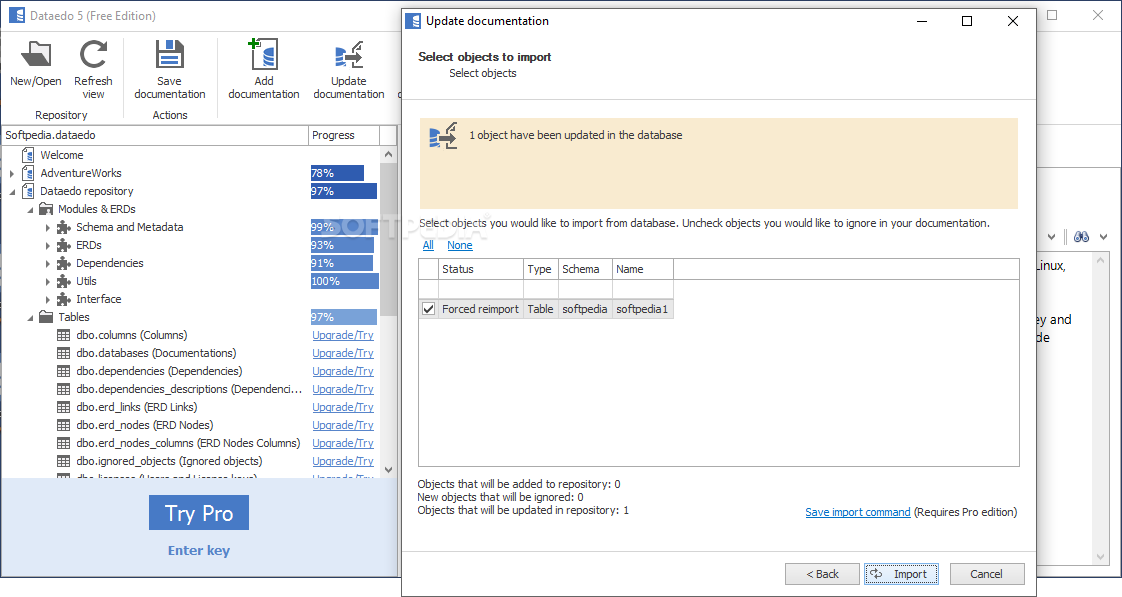This screenshot has height=597, width=1122.
Task: Click Dataedo repository 97% progress bar
Action: pyautogui.click(x=343, y=191)
